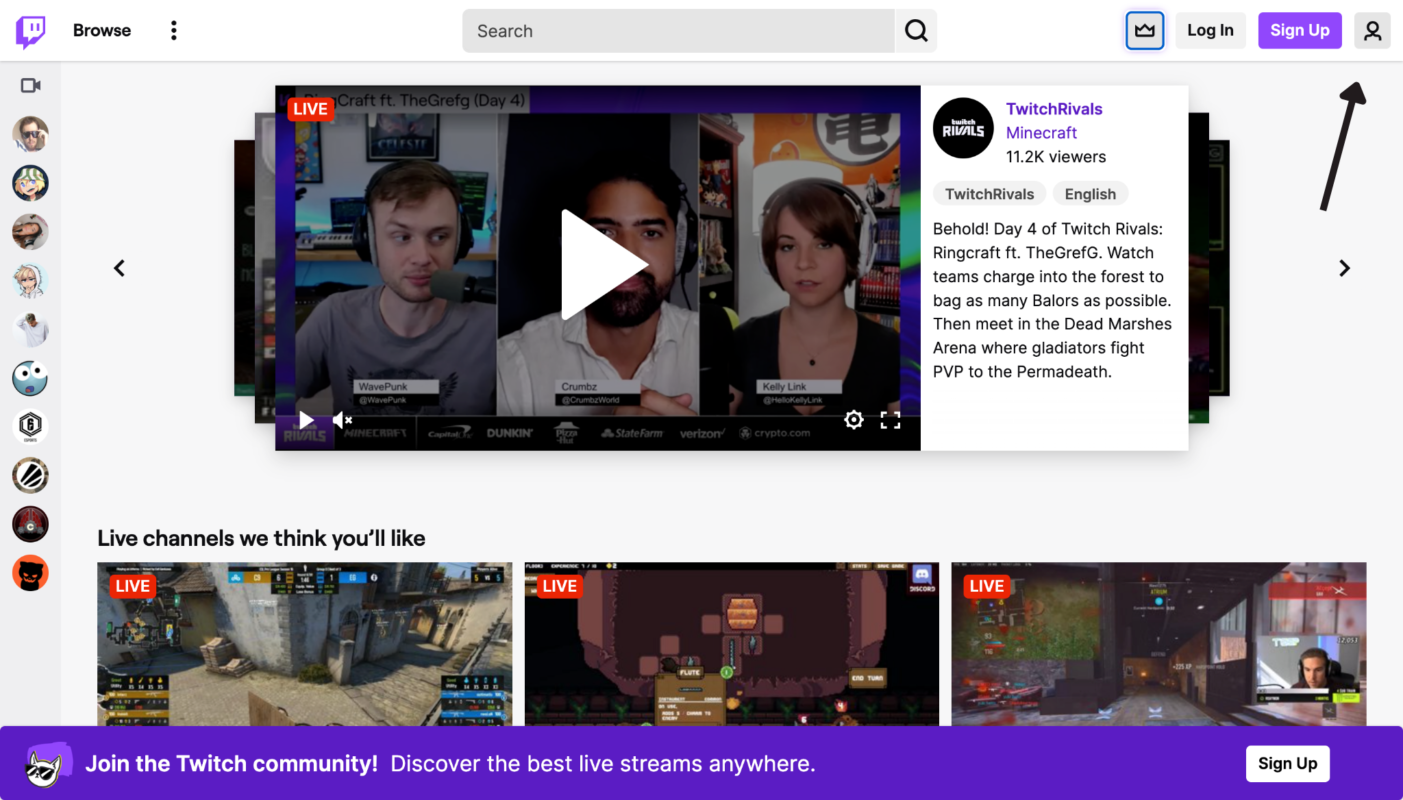The image size is (1403, 800).
Task: Go to next carousel stream
Action: click(1344, 268)
